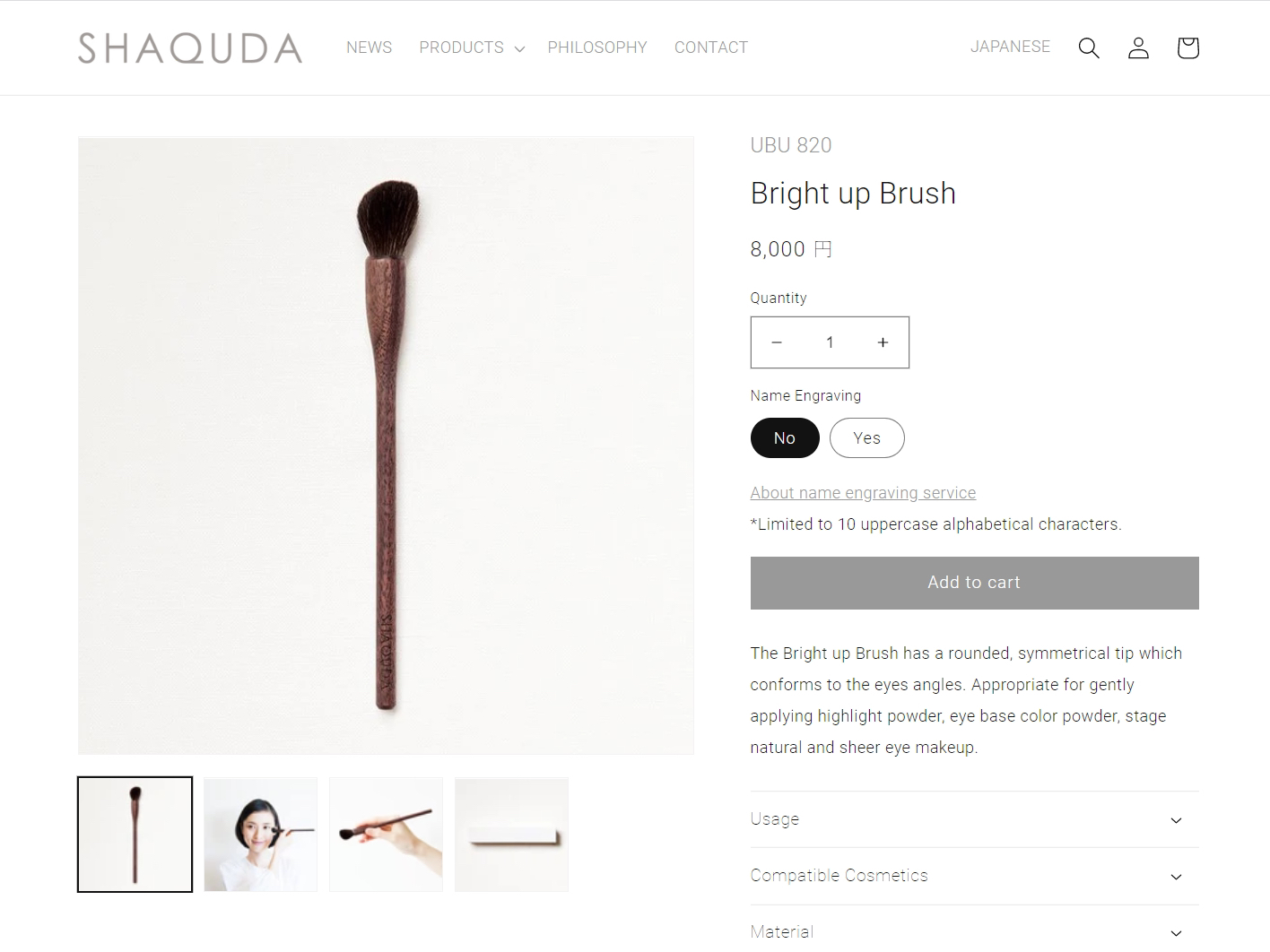Select the hand holding brush thumbnail
The height and width of the screenshot is (952, 1270).
click(386, 835)
